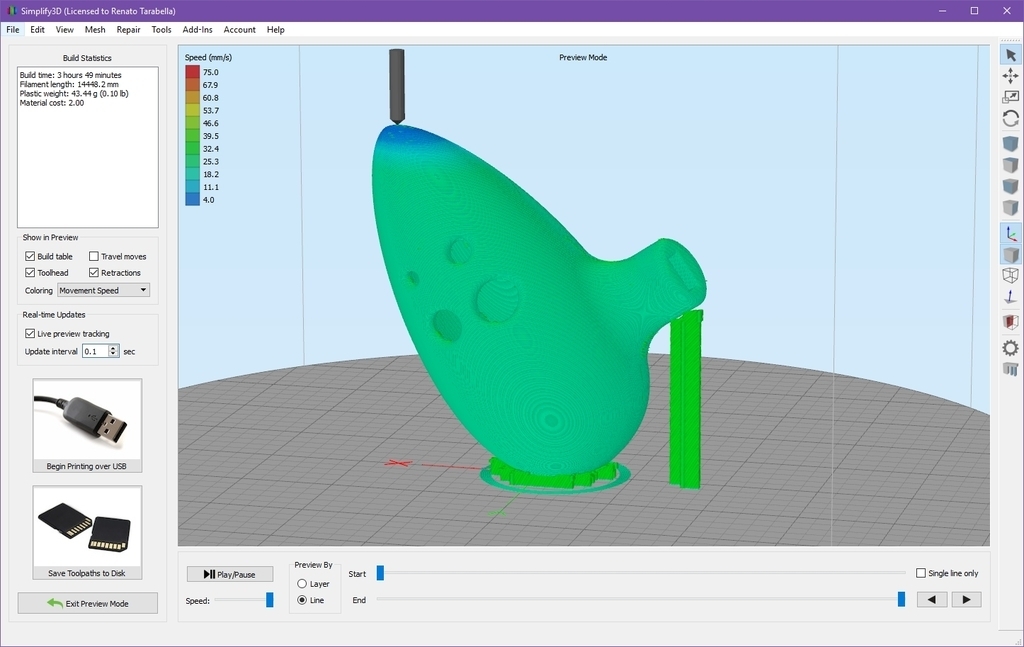The width and height of the screenshot is (1024, 647).
Task: Open the Mesh menu
Action: pyautogui.click(x=95, y=30)
